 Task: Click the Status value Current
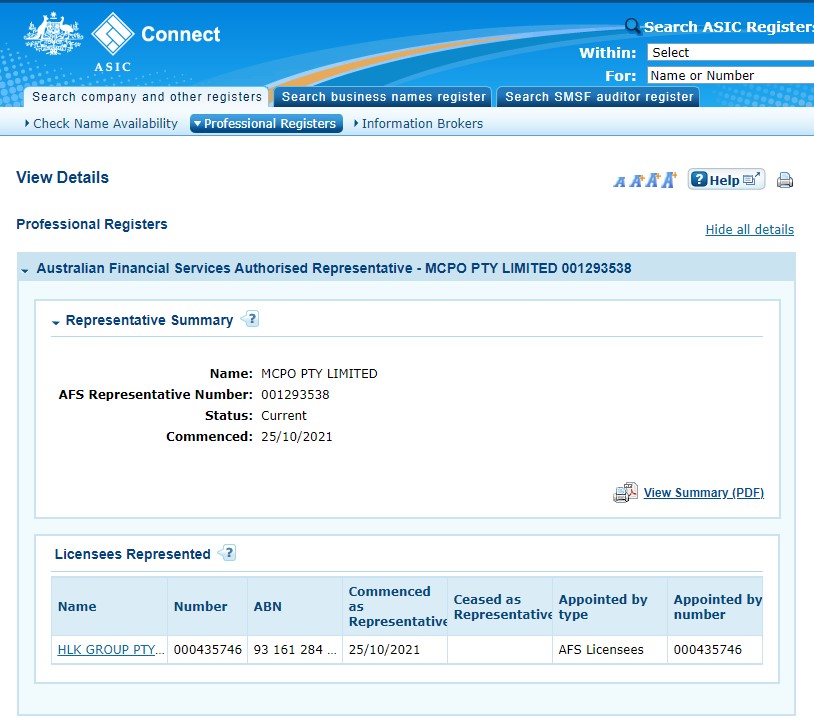tap(284, 415)
